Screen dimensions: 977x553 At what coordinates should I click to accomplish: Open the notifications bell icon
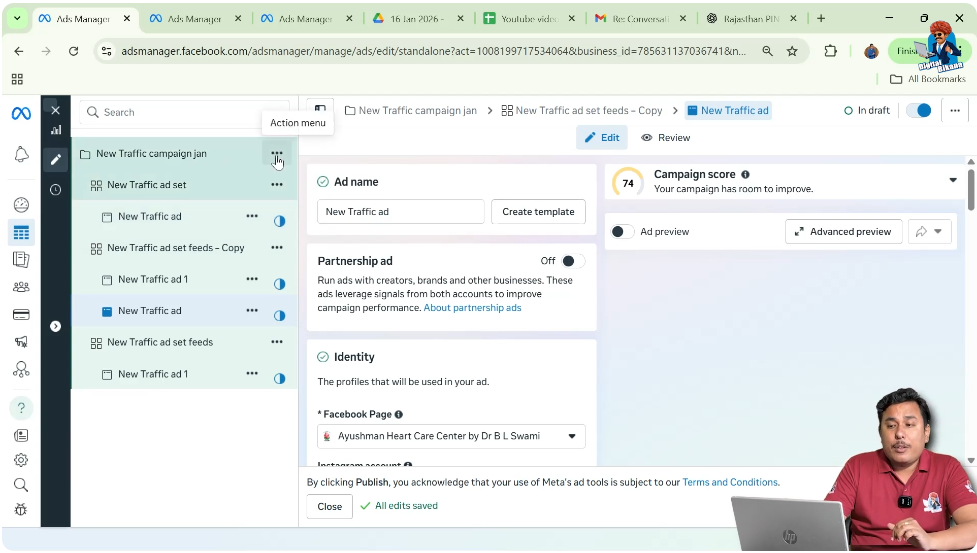click(21, 154)
